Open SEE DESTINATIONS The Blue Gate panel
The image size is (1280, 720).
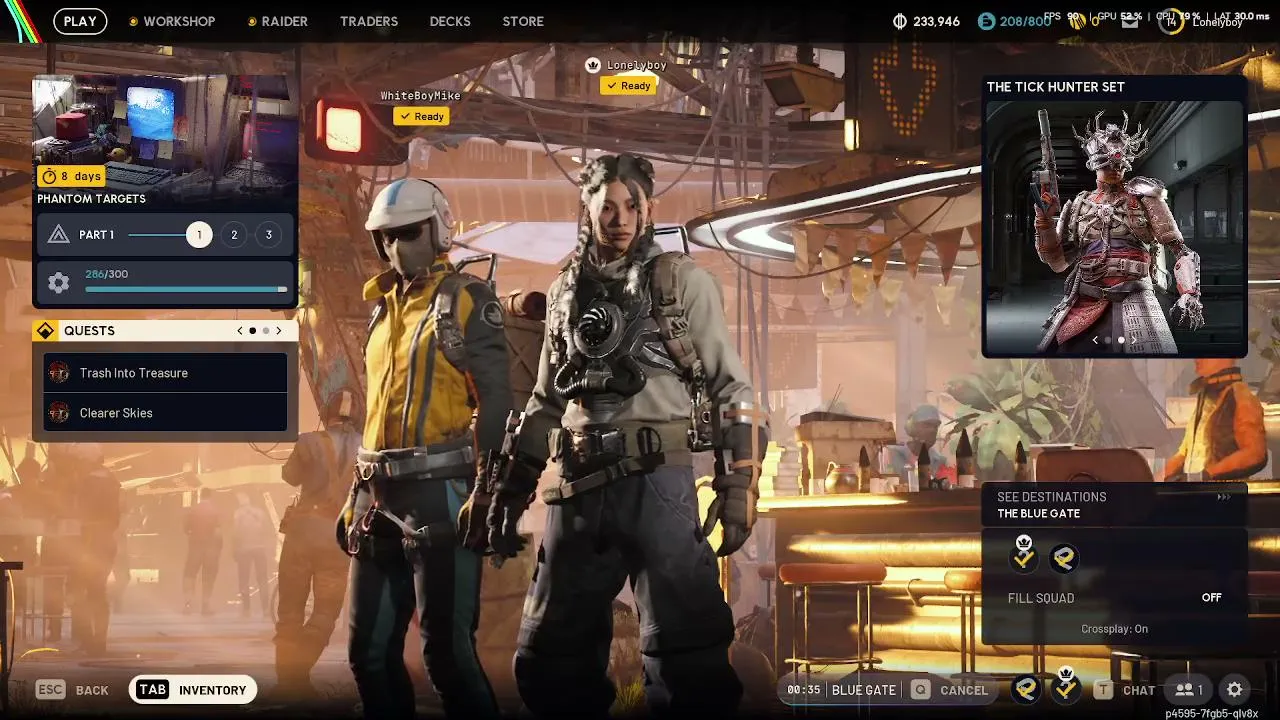pyautogui.click(x=1114, y=505)
